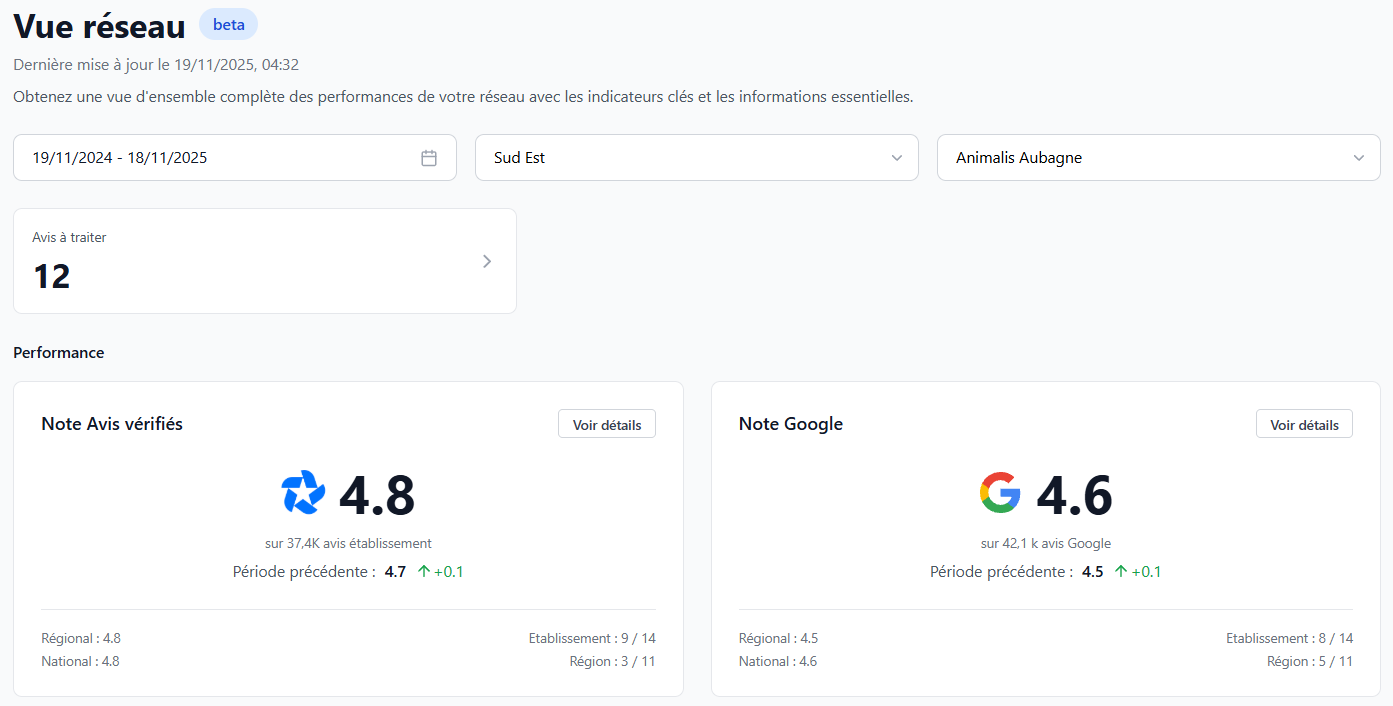This screenshot has width=1393, height=706.
Task: Open Voir détails for Note Avis vérifiés
Action: pyautogui.click(x=607, y=424)
